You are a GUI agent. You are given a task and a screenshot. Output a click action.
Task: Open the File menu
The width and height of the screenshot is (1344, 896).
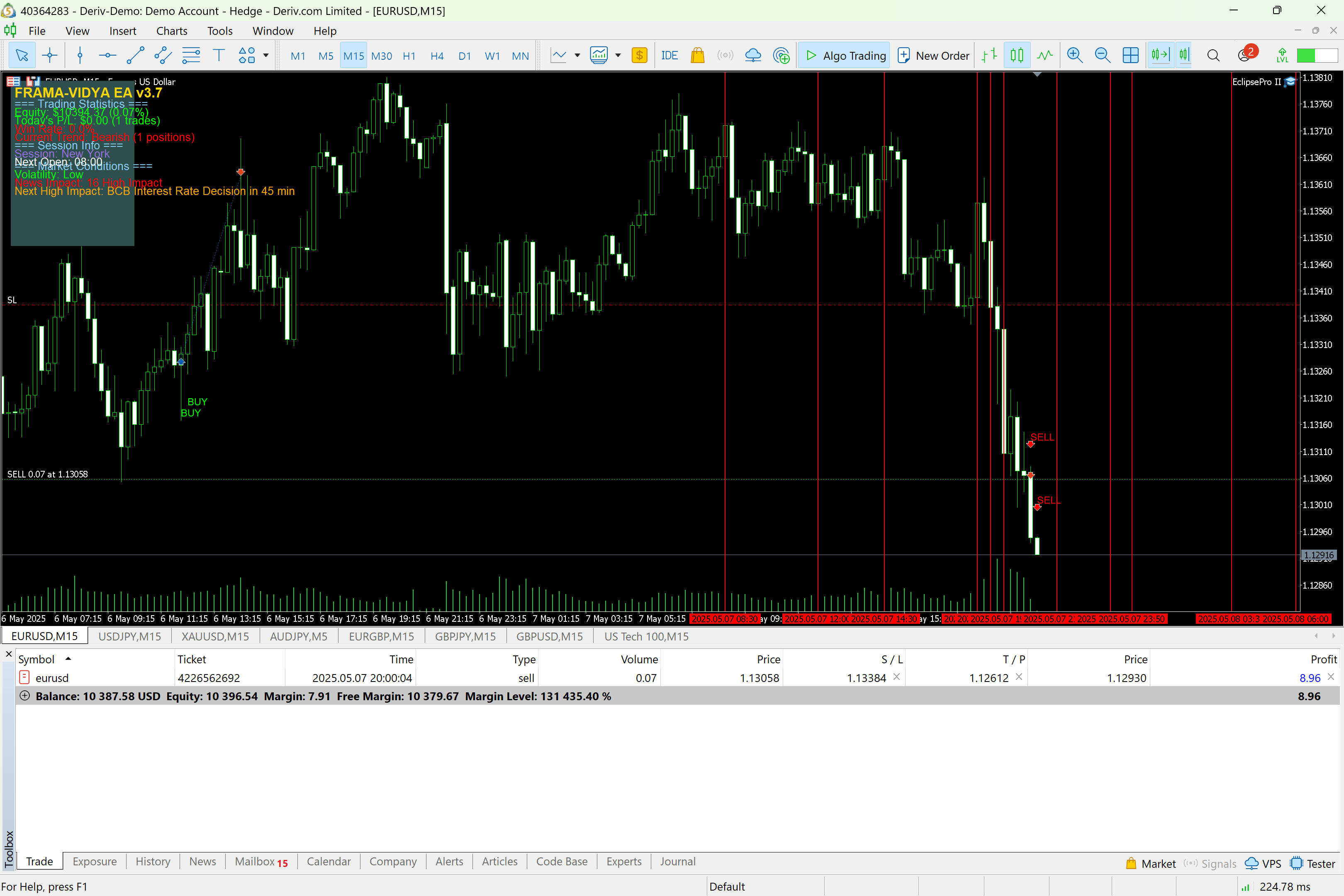tap(37, 31)
